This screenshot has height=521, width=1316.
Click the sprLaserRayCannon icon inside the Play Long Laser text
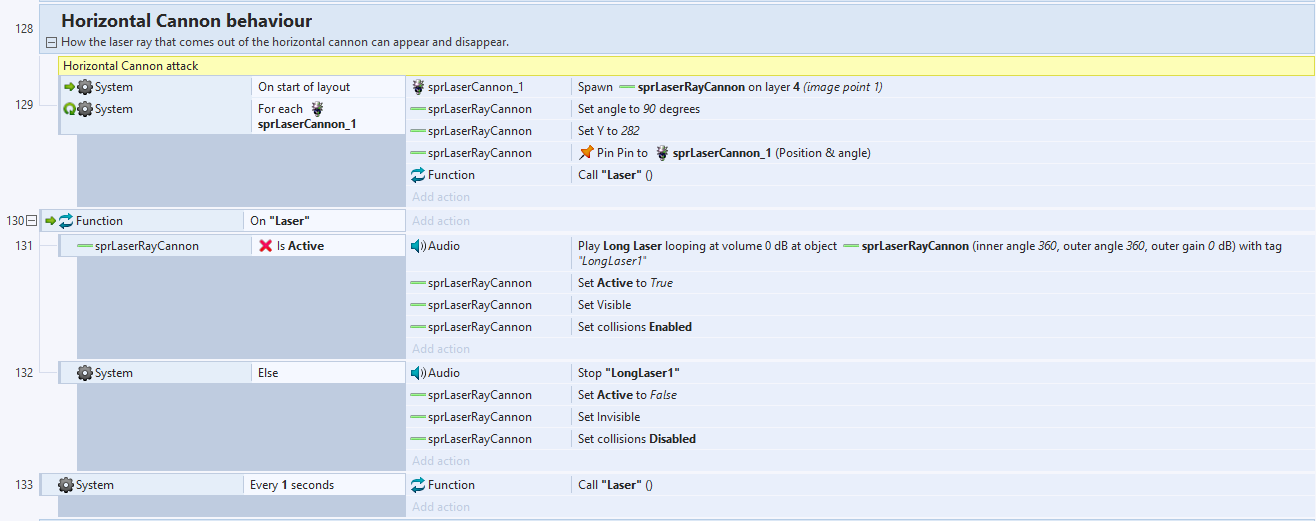(851, 245)
